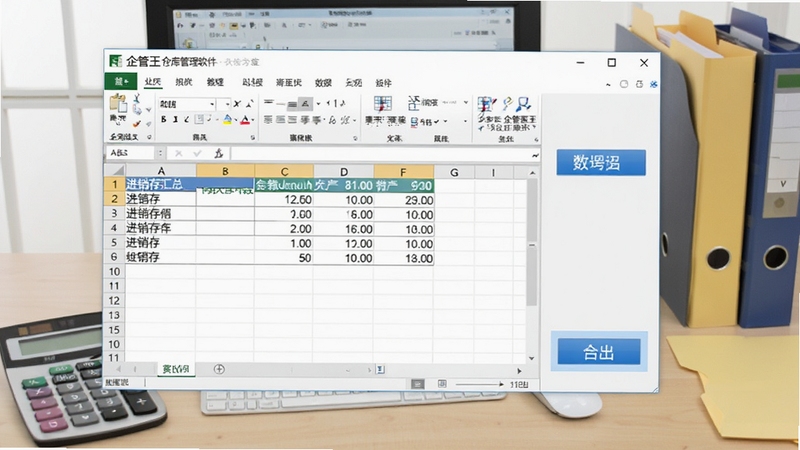Select the underlined active ribbon tab
The image size is (800, 450).
coord(153,82)
